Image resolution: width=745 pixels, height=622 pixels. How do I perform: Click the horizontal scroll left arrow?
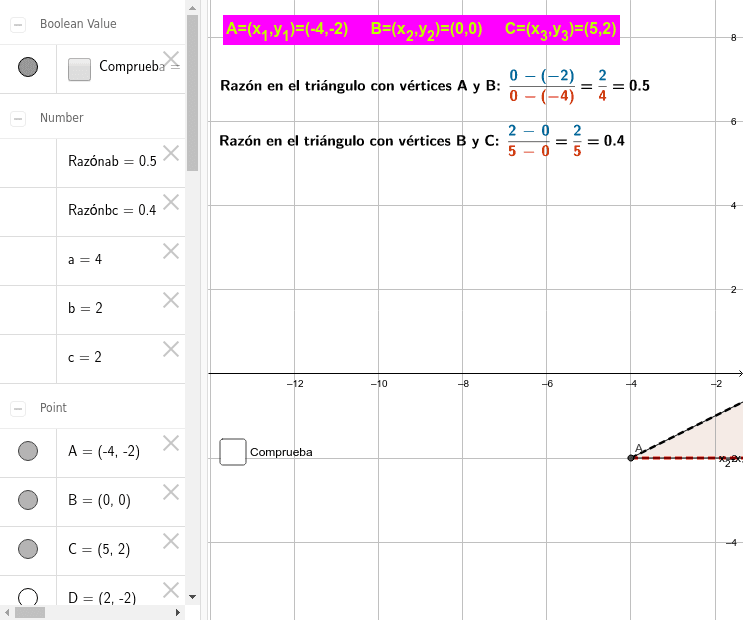click(x=7, y=612)
